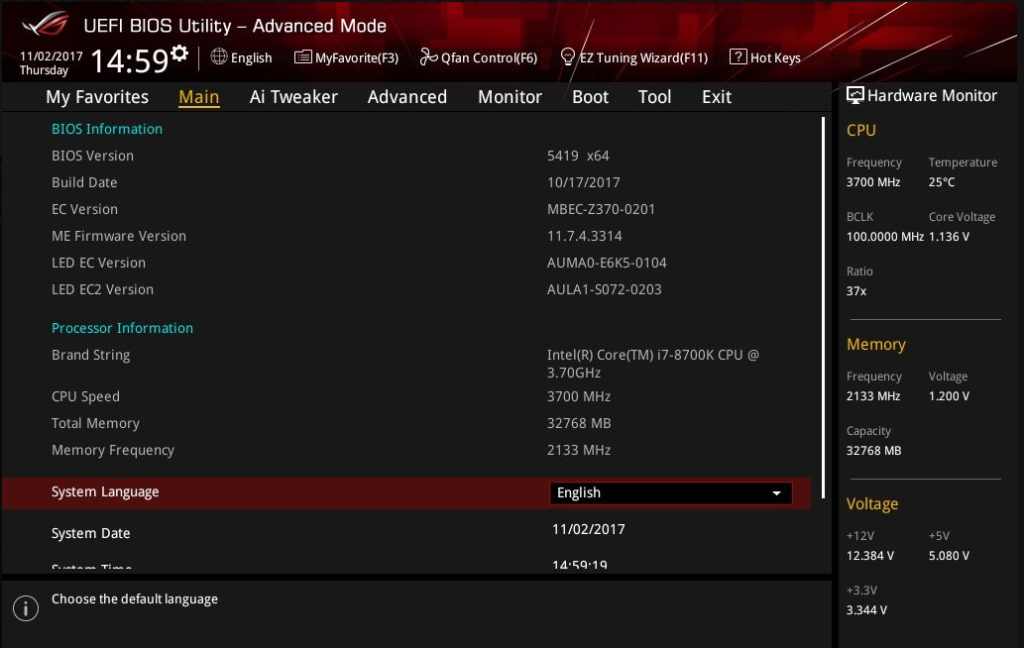Click memory voltage 1.200 V reading

tap(949, 396)
